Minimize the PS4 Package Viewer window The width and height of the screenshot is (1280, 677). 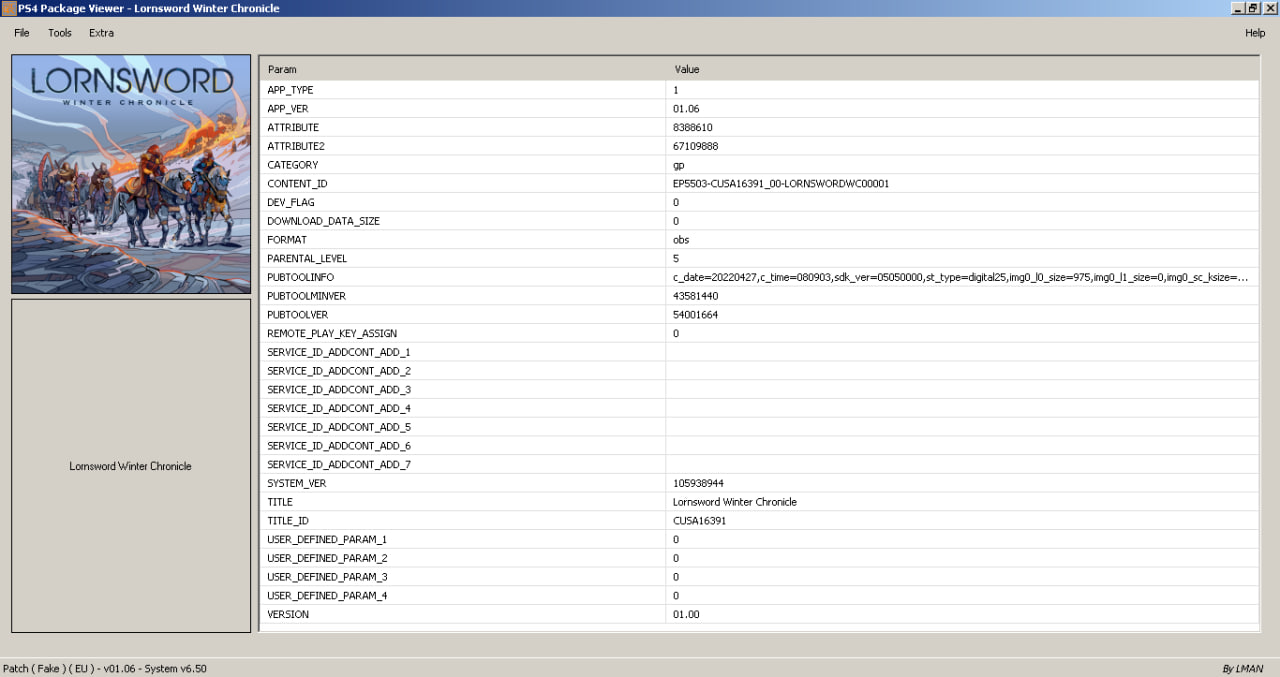point(1238,8)
